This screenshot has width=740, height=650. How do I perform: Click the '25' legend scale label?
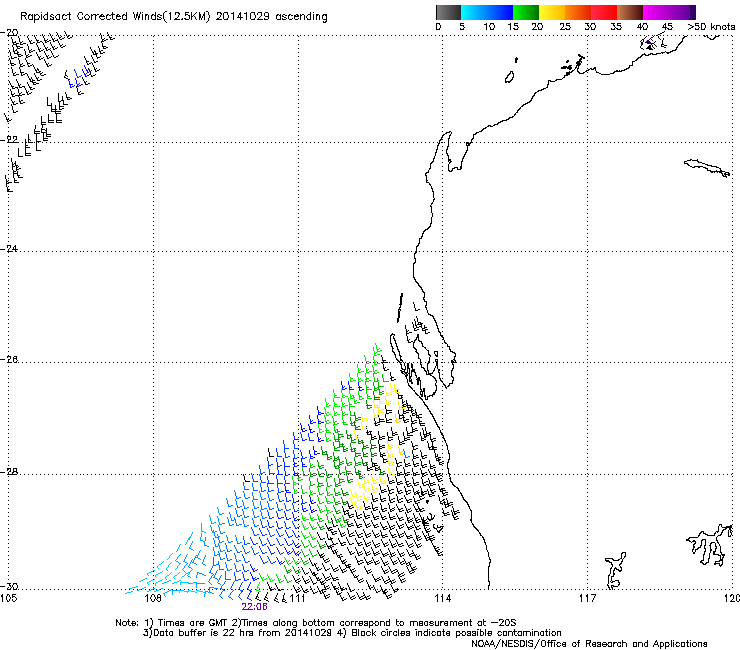565,27
